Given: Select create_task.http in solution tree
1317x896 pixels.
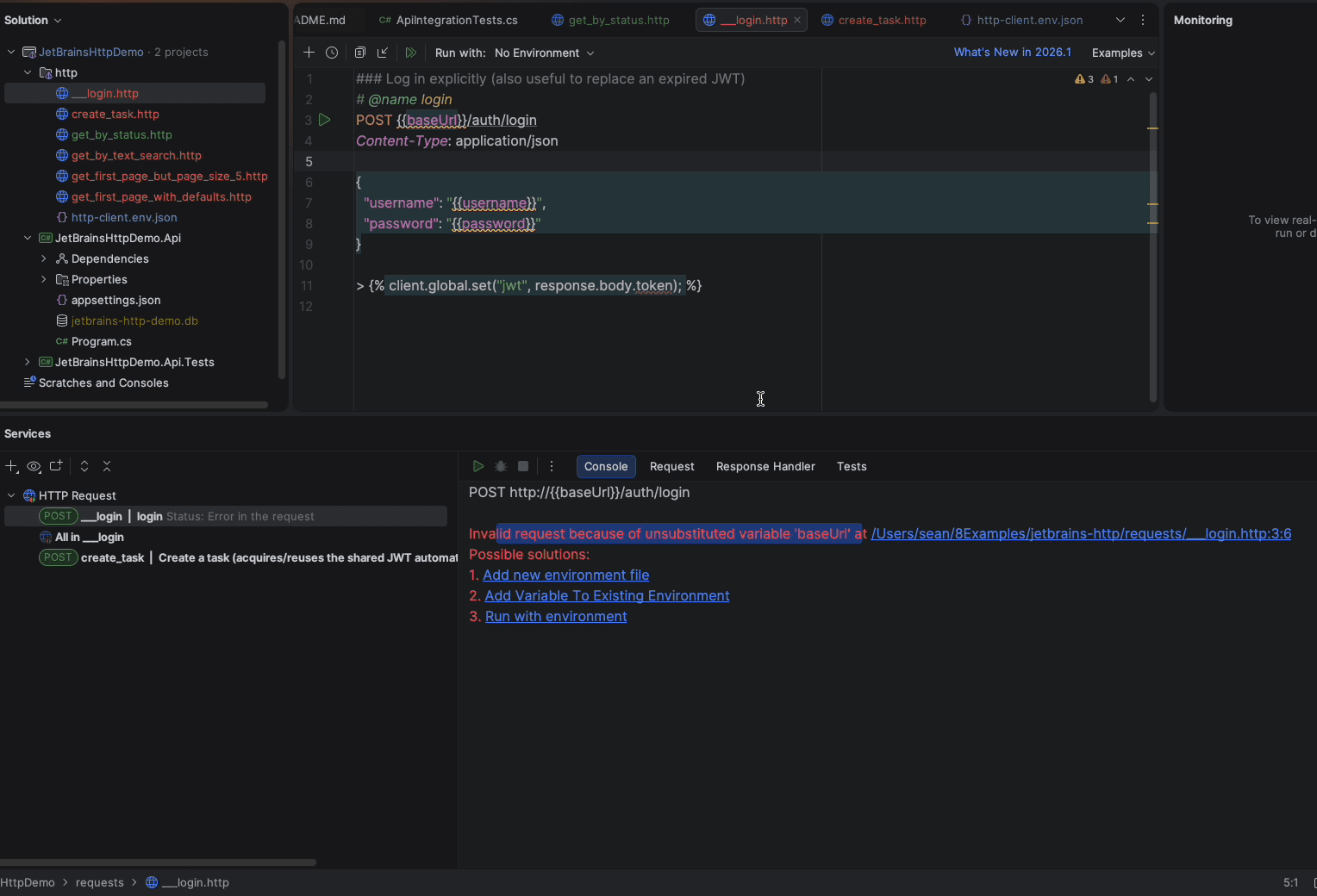Looking at the screenshot, I should pos(115,114).
